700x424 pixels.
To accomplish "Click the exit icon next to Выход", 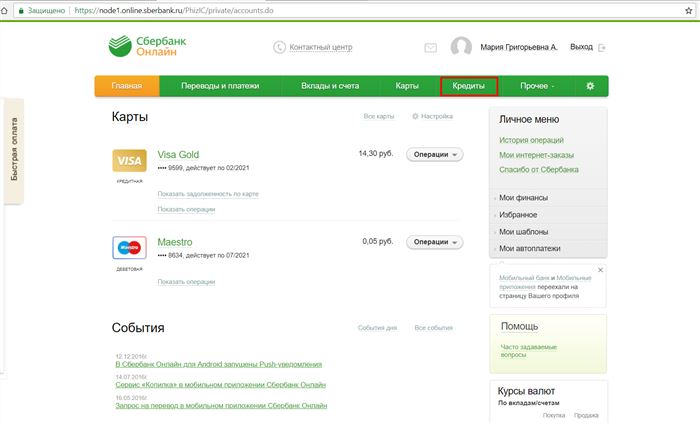I will coord(602,47).
